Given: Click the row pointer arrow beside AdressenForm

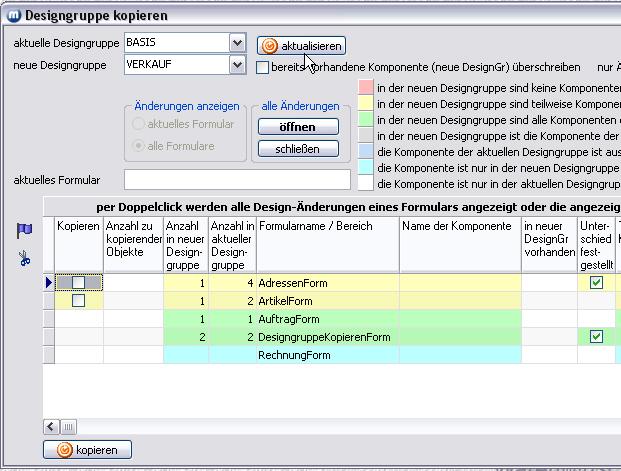Looking at the screenshot, I should (48, 283).
